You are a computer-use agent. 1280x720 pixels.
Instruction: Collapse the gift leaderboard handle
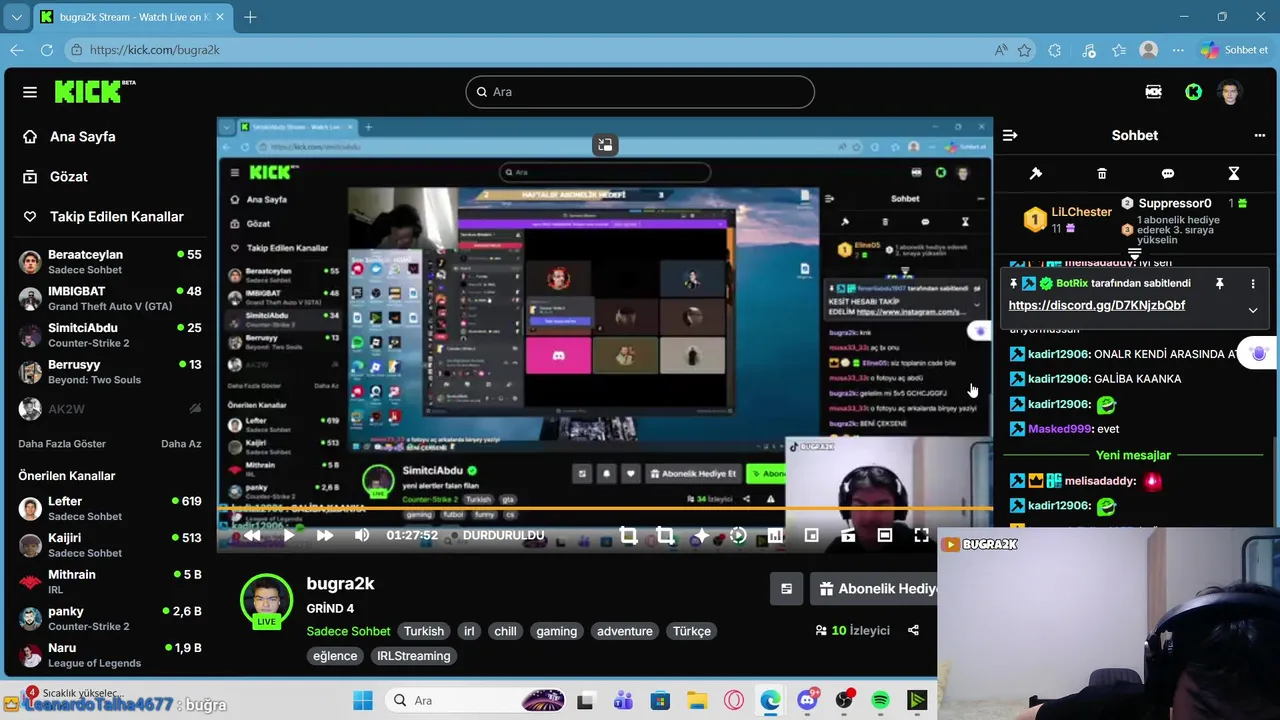pyautogui.click(x=1135, y=255)
